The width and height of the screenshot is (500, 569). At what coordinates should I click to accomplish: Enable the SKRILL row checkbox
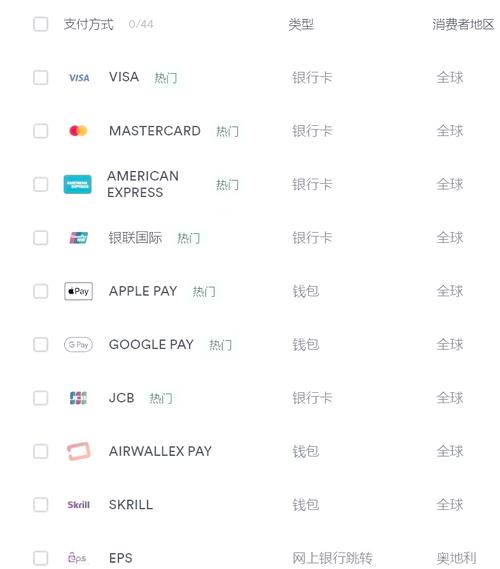[x=41, y=505]
